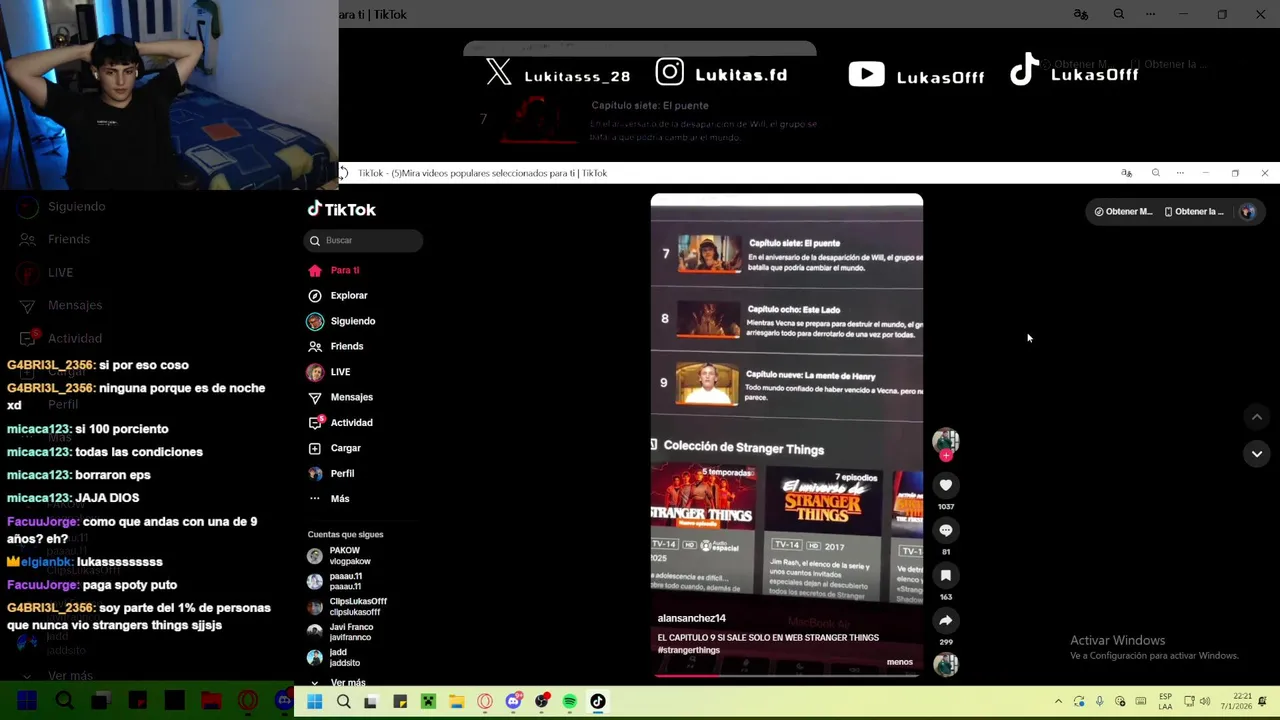Open the header profile avatar menu
The width and height of the screenshot is (1280, 720).
[1247, 211]
